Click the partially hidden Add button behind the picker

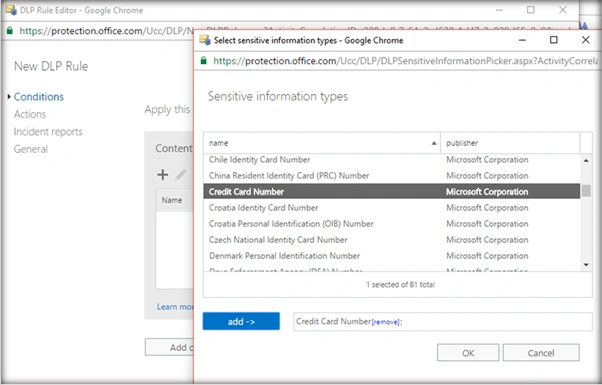pyautogui.click(x=169, y=347)
